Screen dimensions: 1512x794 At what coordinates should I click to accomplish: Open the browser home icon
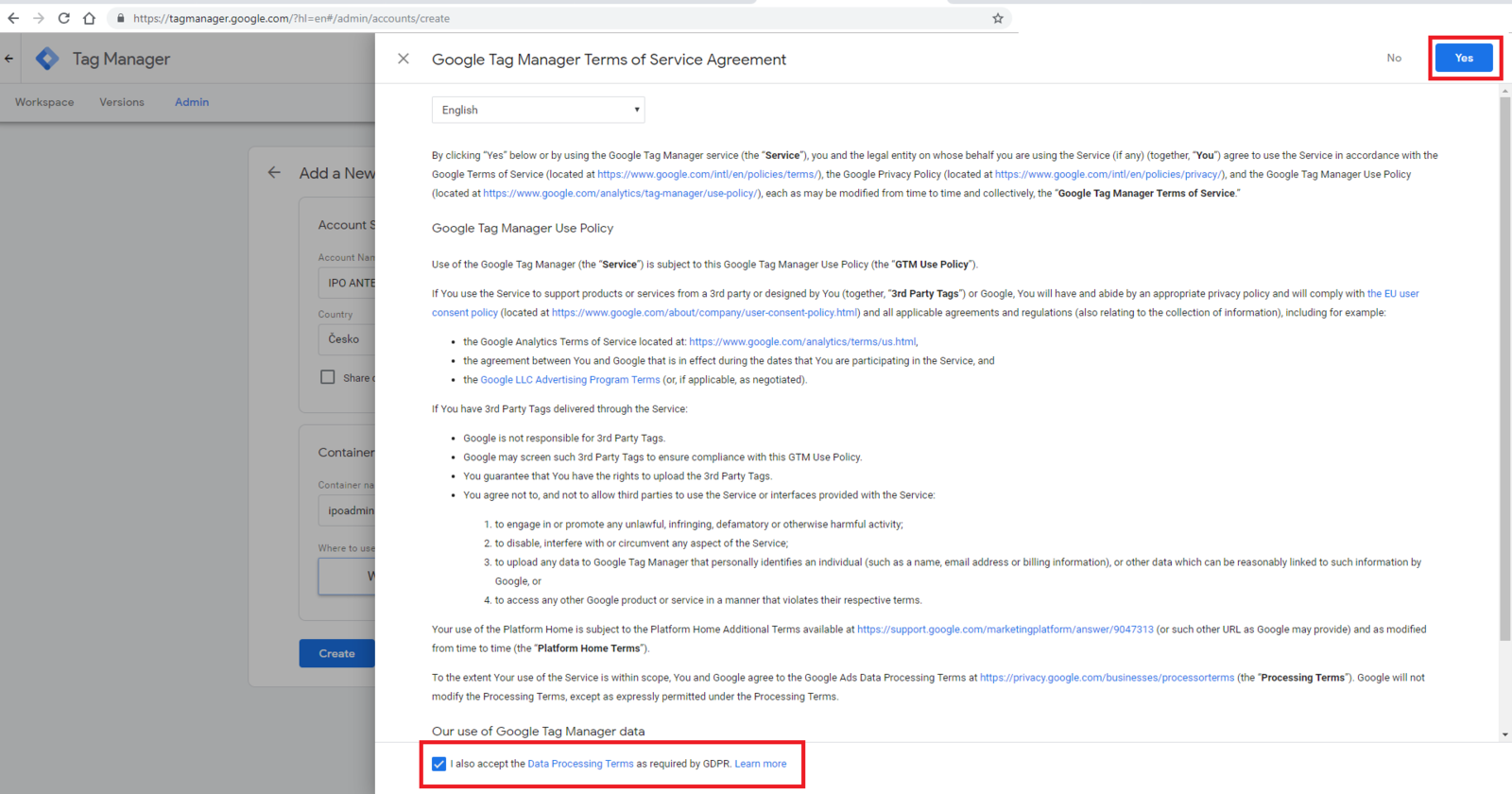point(89,18)
